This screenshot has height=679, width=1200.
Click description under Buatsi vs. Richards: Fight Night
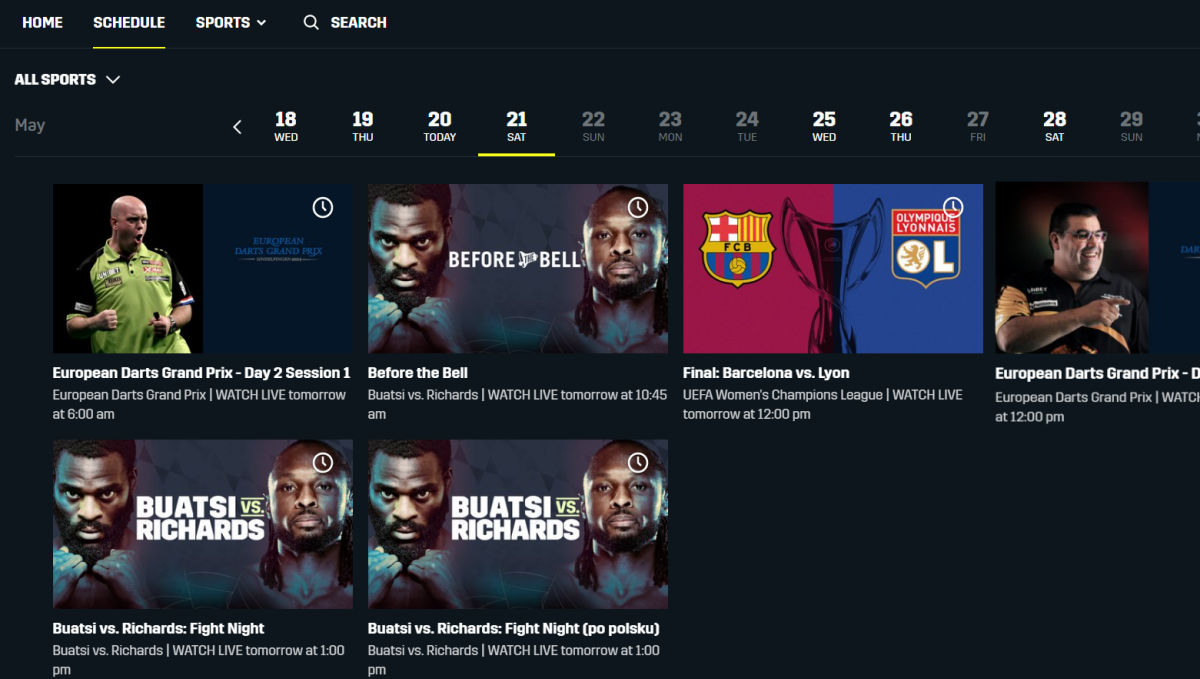pyautogui.click(x=199, y=660)
